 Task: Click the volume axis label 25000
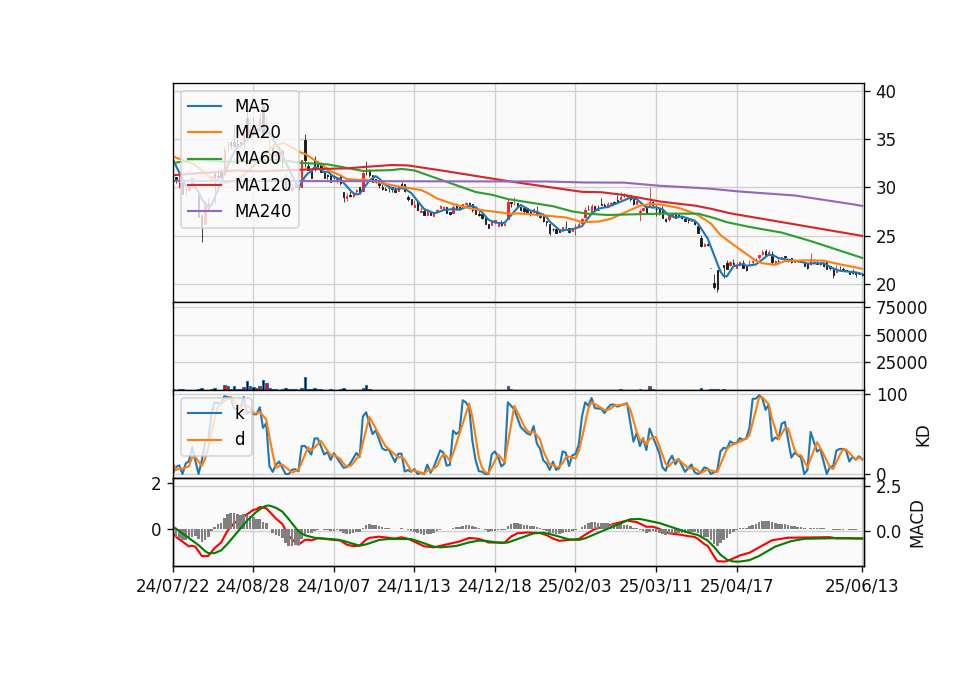pos(902,363)
